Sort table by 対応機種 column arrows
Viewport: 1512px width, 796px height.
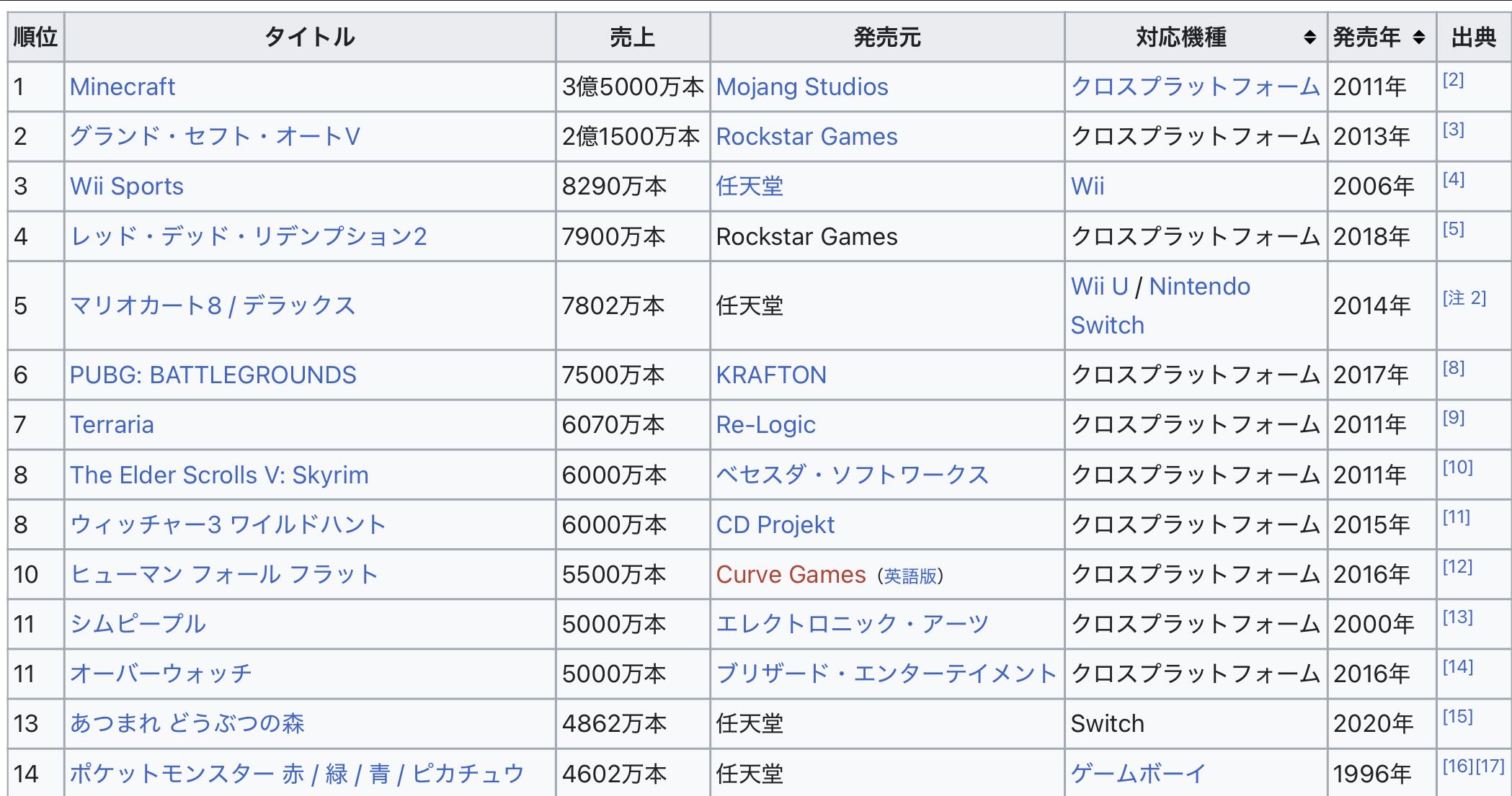(1309, 37)
